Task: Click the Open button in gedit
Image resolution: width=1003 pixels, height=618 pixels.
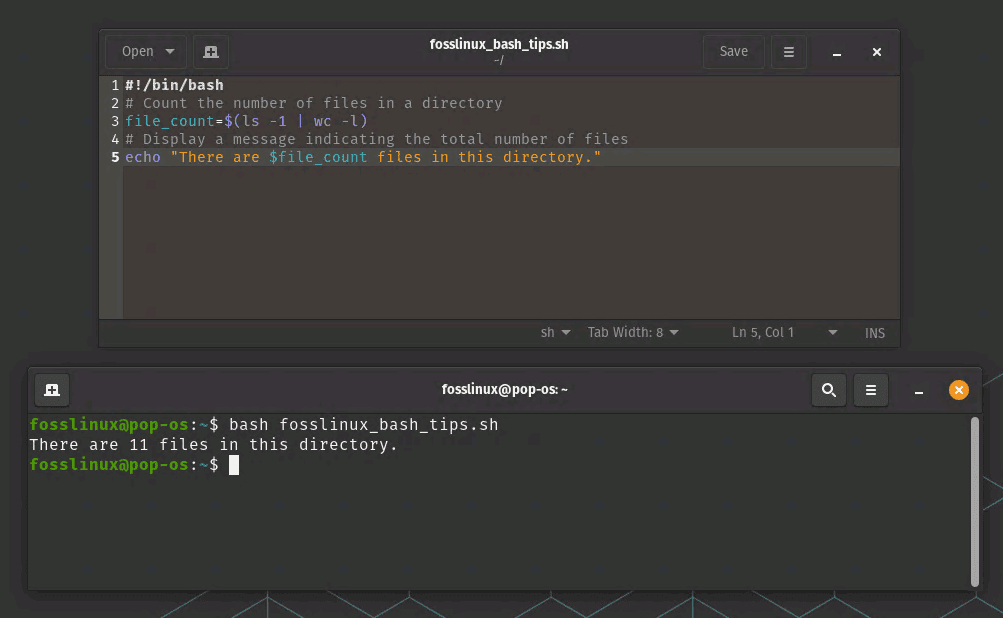Action: coord(137,51)
